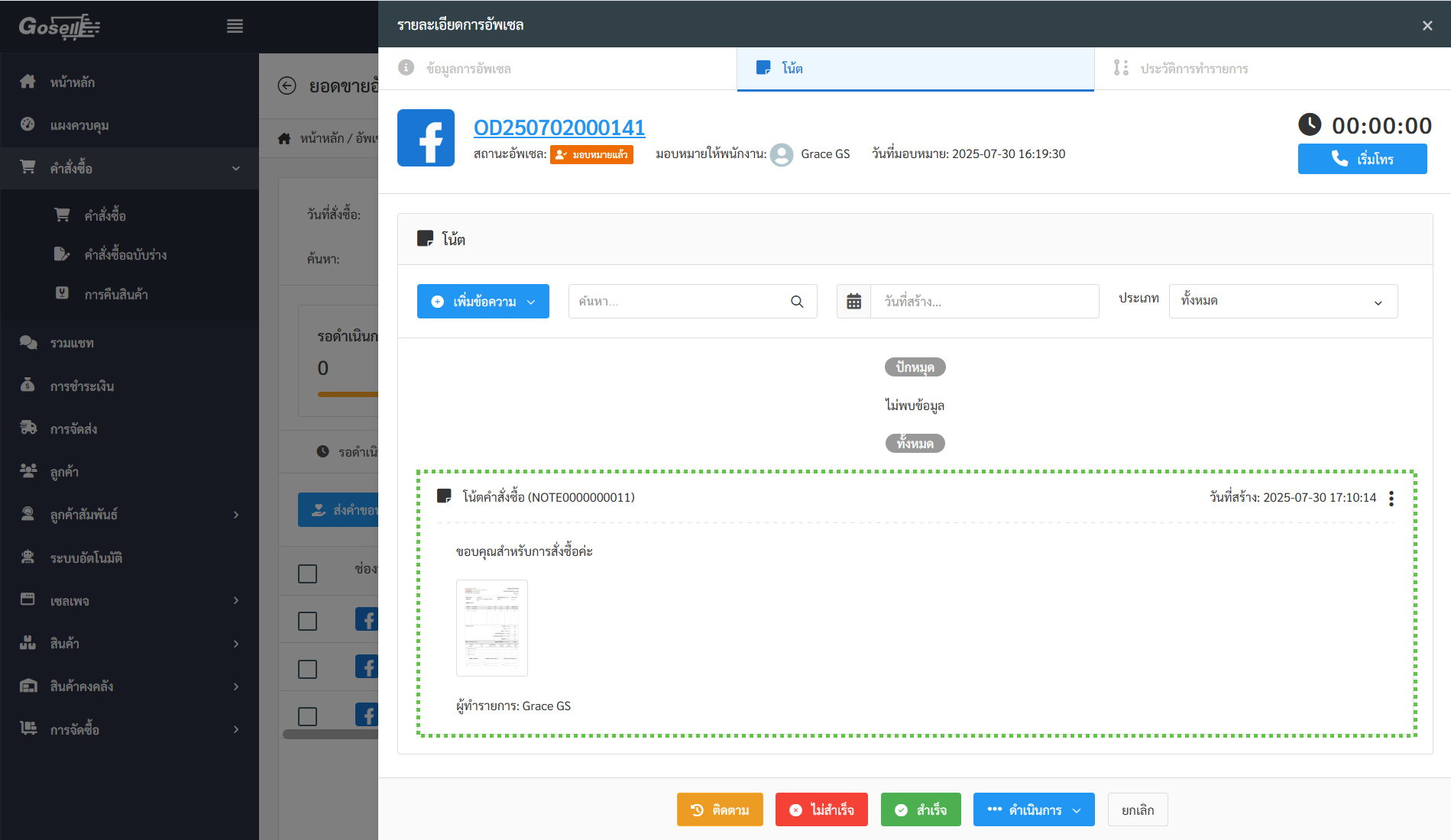Open the attached invoice thumbnail
This screenshot has height=840, width=1451.
pos(492,628)
